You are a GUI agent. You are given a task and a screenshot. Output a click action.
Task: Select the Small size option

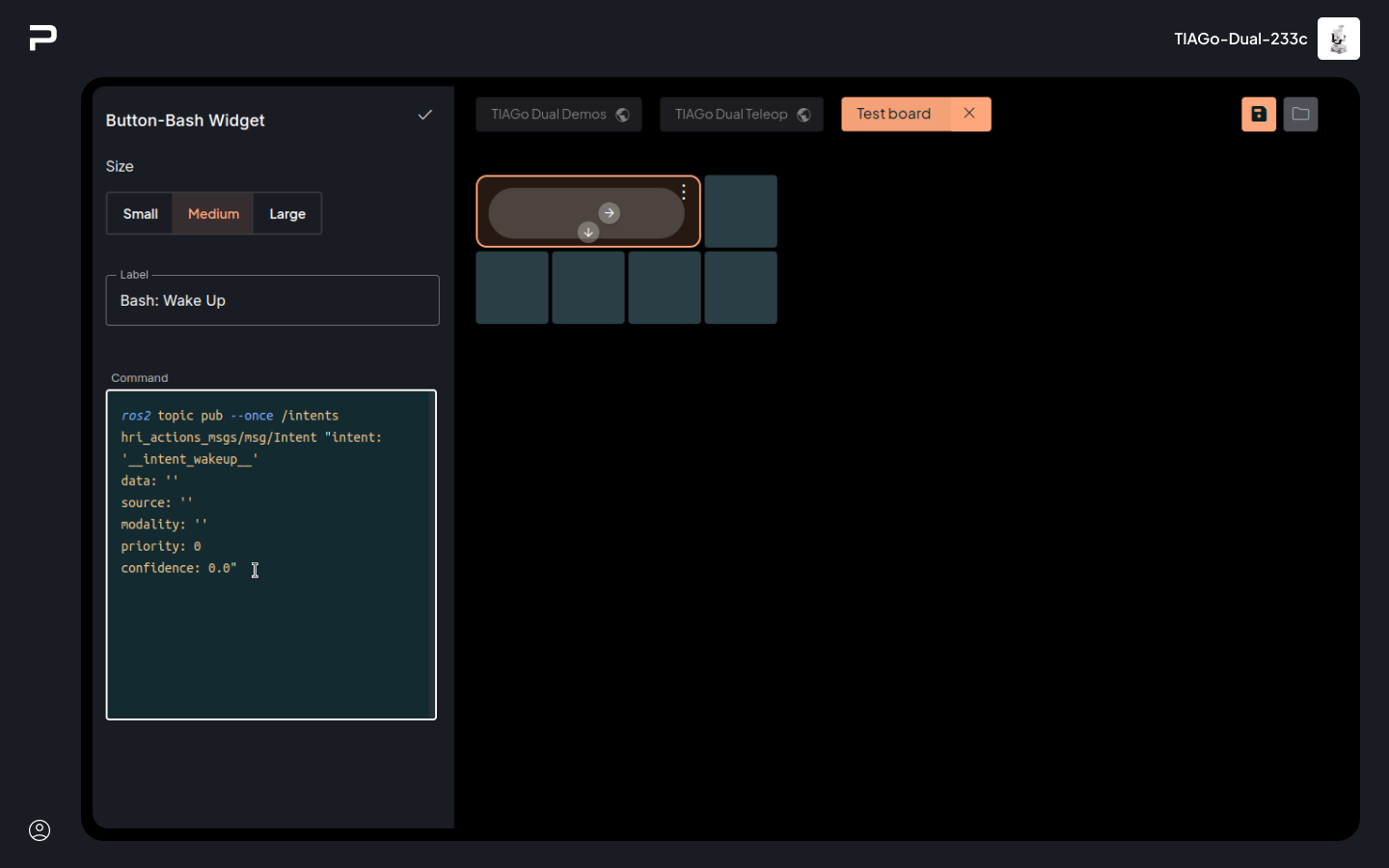(140, 214)
